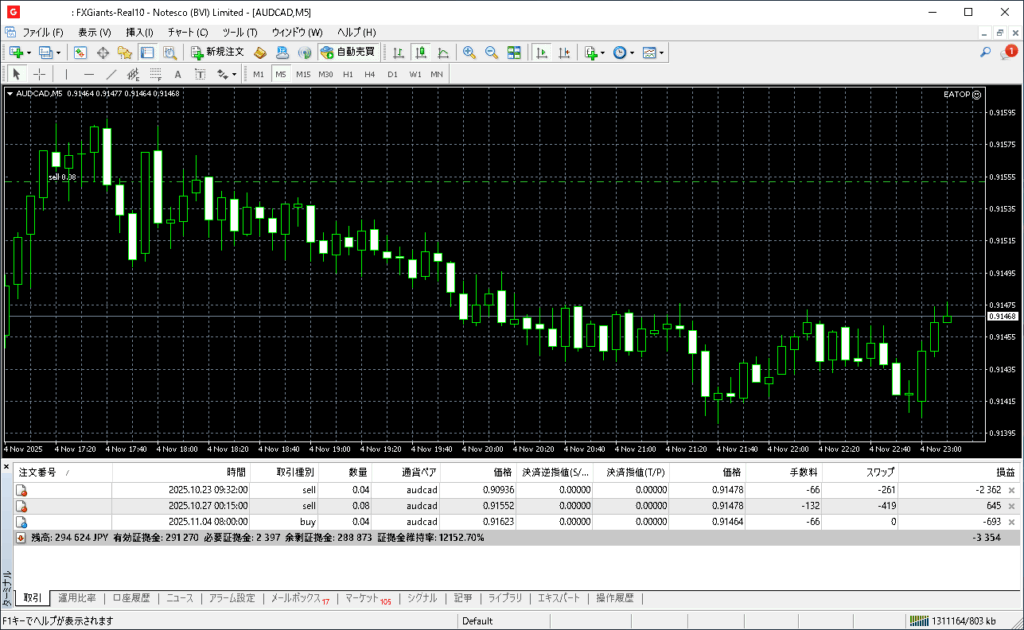Close the first sell audcad order

coord(1011,490)
